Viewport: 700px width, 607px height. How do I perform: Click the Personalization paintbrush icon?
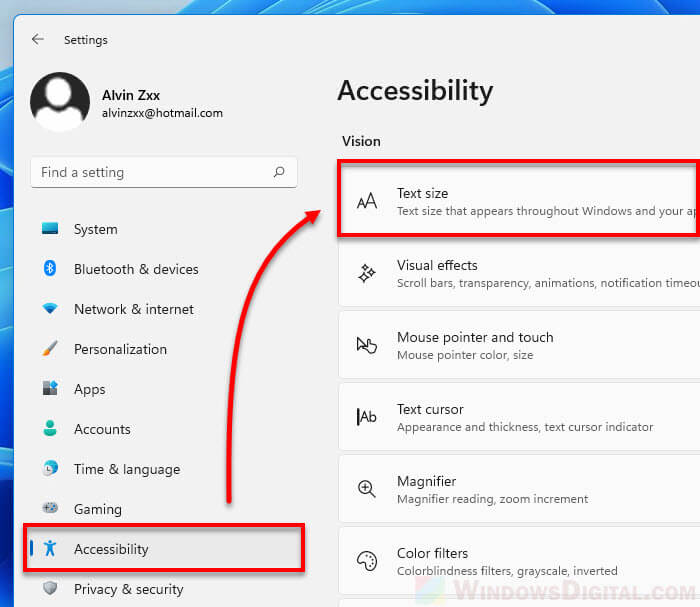pos(50,348)
